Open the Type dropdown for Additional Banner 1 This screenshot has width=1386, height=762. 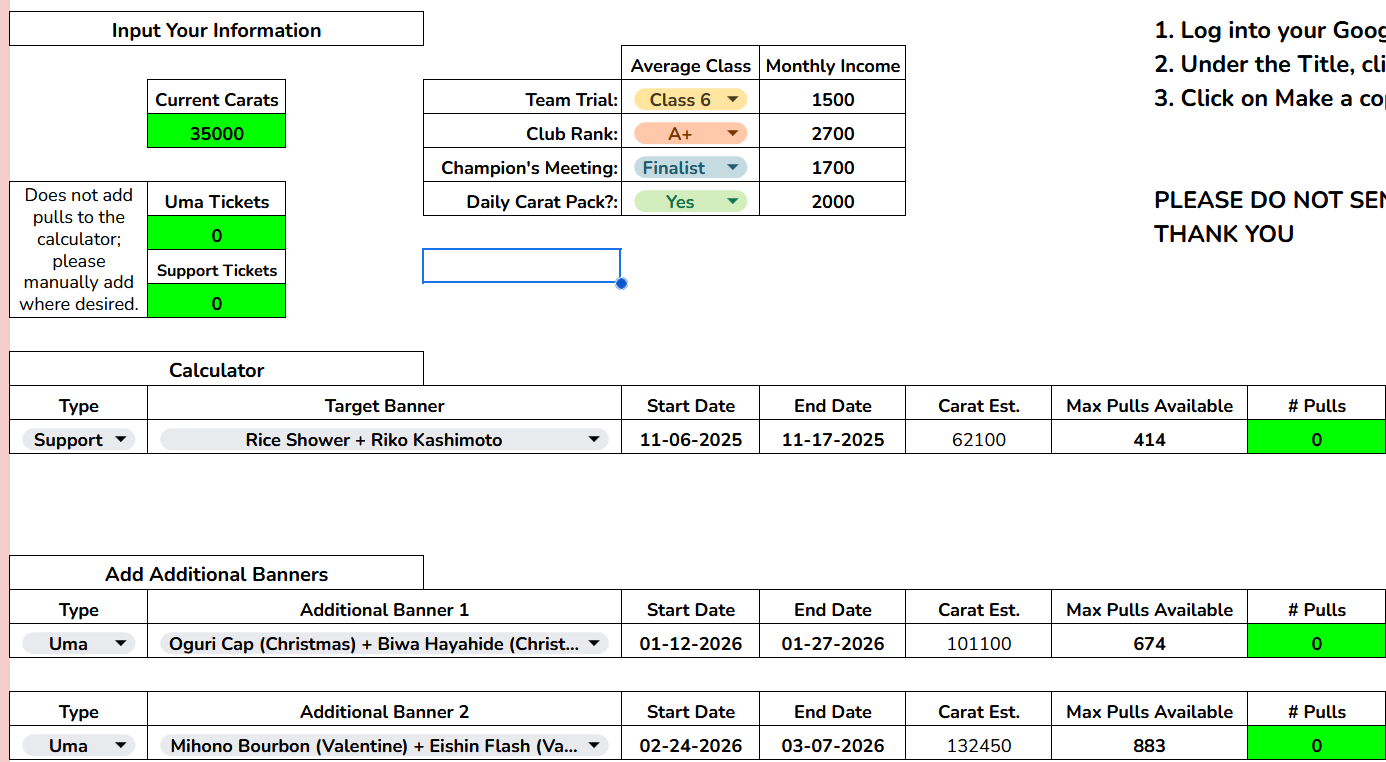78,644
